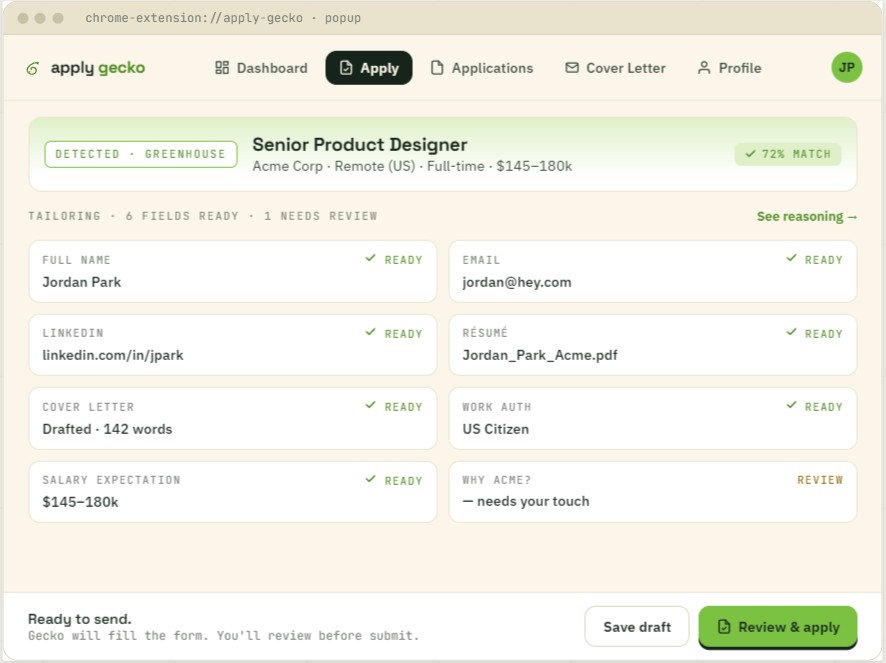886x663 pixels.
Task: Switch to the Cover Letter tab
Action: (615, 68)
